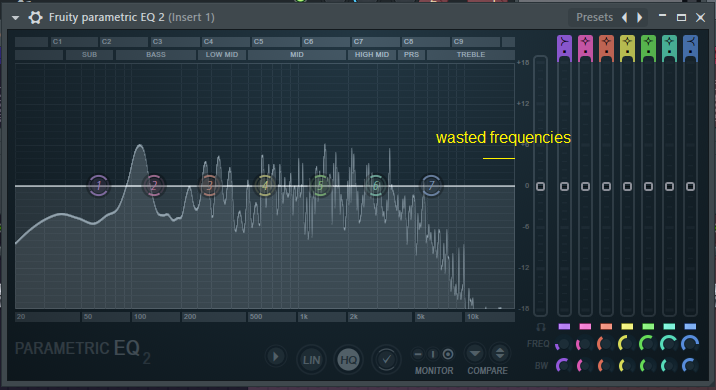Viewport: 716px width, 390px height.
Task: Click the LOW MID frequency range label
Action: 222,55
